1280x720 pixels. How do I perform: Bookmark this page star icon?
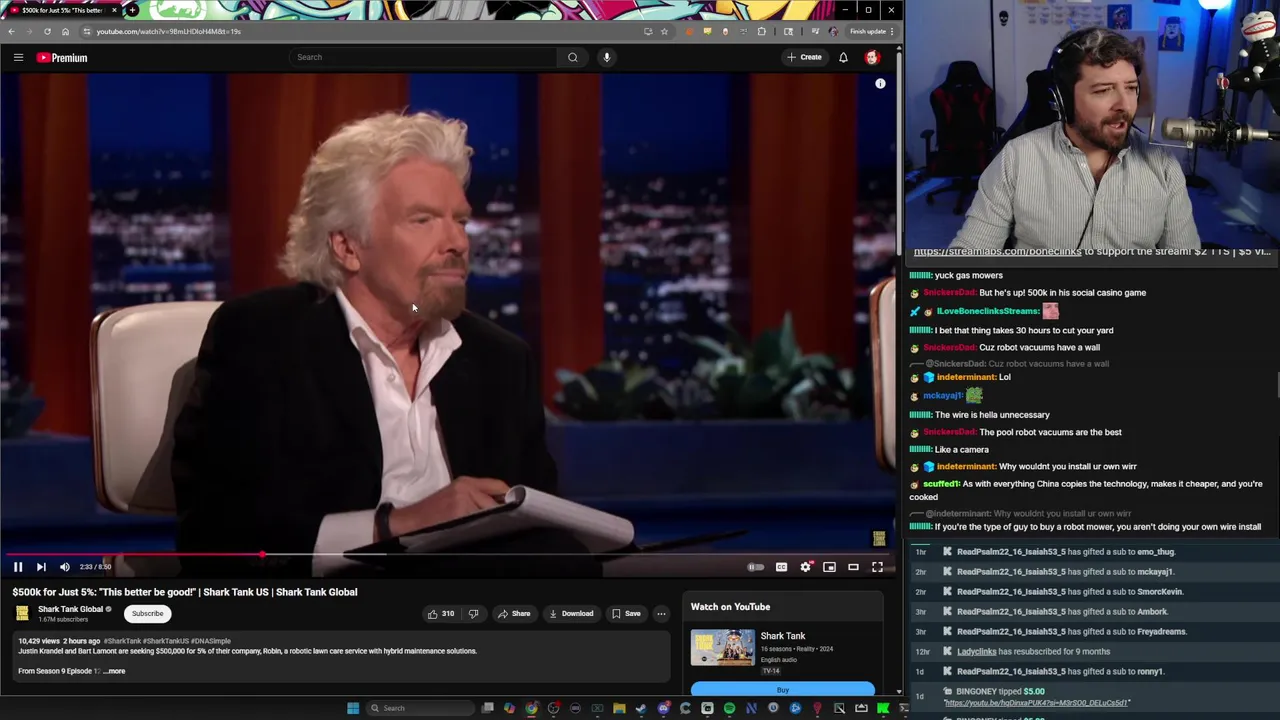click(664, 31)
